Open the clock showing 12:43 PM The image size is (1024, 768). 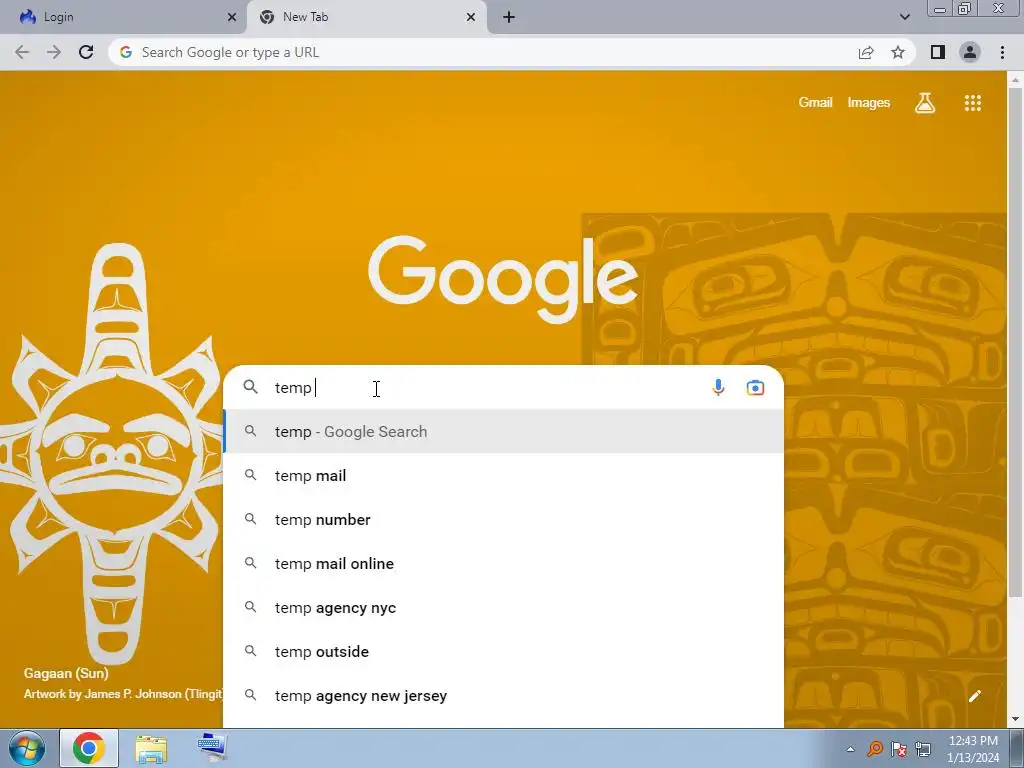973,749
